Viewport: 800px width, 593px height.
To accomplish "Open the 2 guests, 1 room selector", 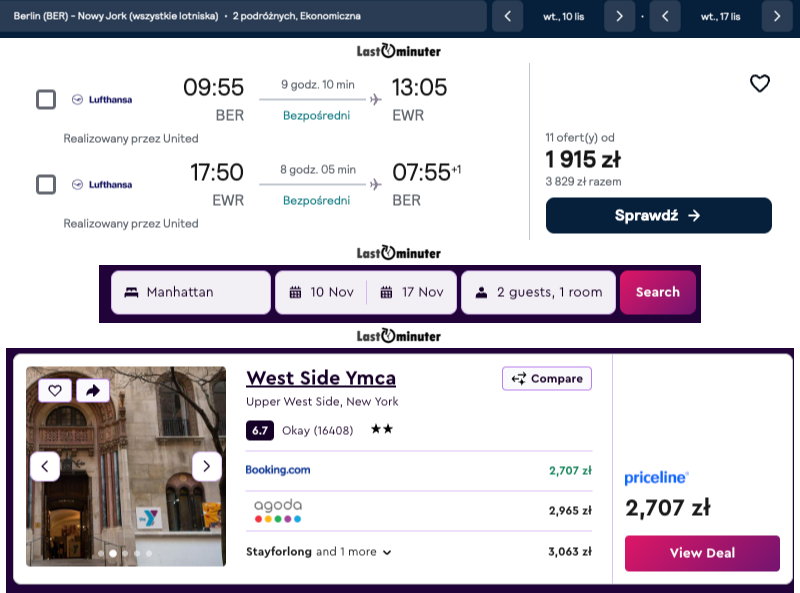I will click(x=538, y=292).
